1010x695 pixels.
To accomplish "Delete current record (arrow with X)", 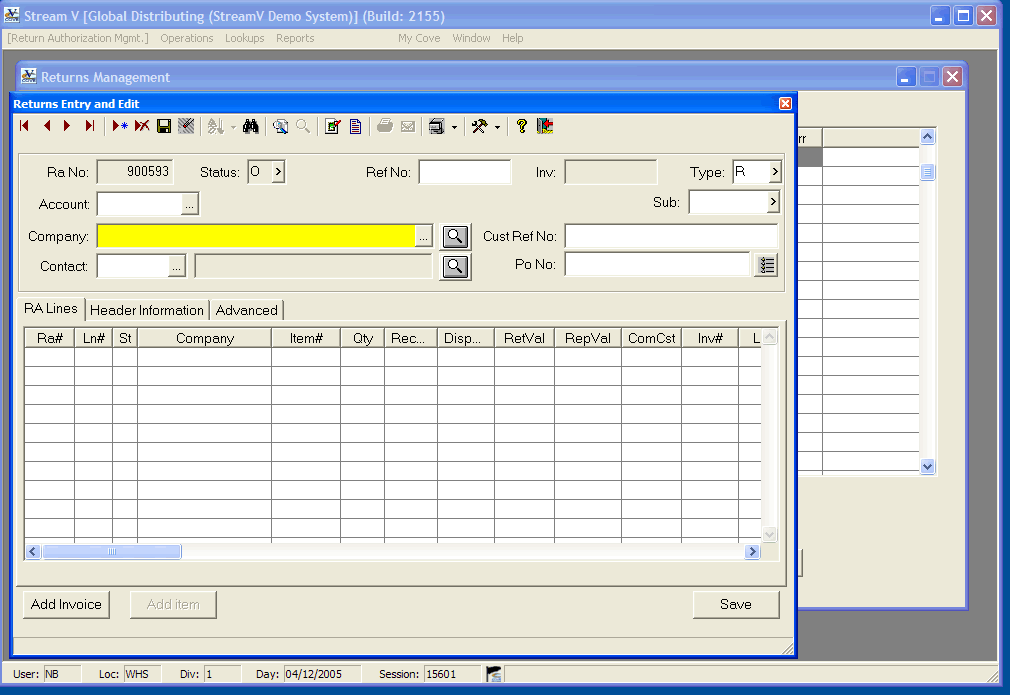I will click(x=142, y=126).
